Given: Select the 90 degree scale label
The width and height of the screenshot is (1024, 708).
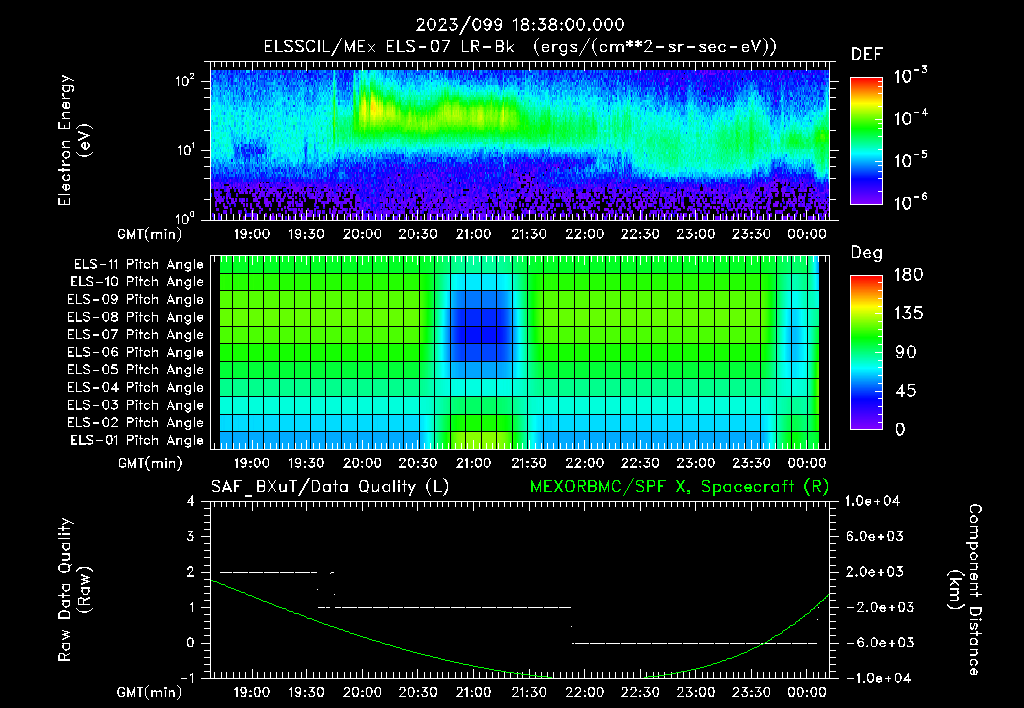Looking at the screenshot, I should coord(906,352).
